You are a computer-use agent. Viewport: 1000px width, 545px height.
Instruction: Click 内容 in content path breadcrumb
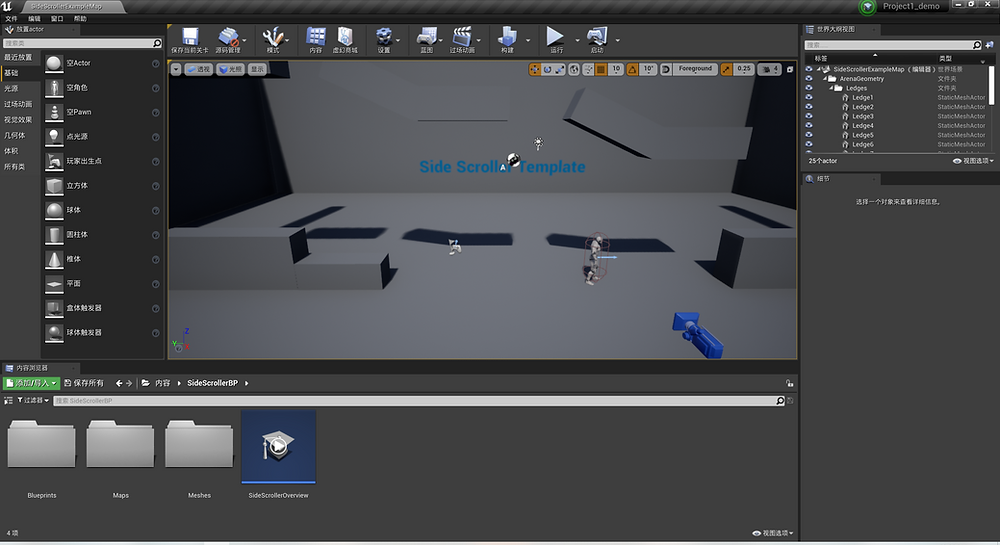pyautogui.click(x=163, y=383)
